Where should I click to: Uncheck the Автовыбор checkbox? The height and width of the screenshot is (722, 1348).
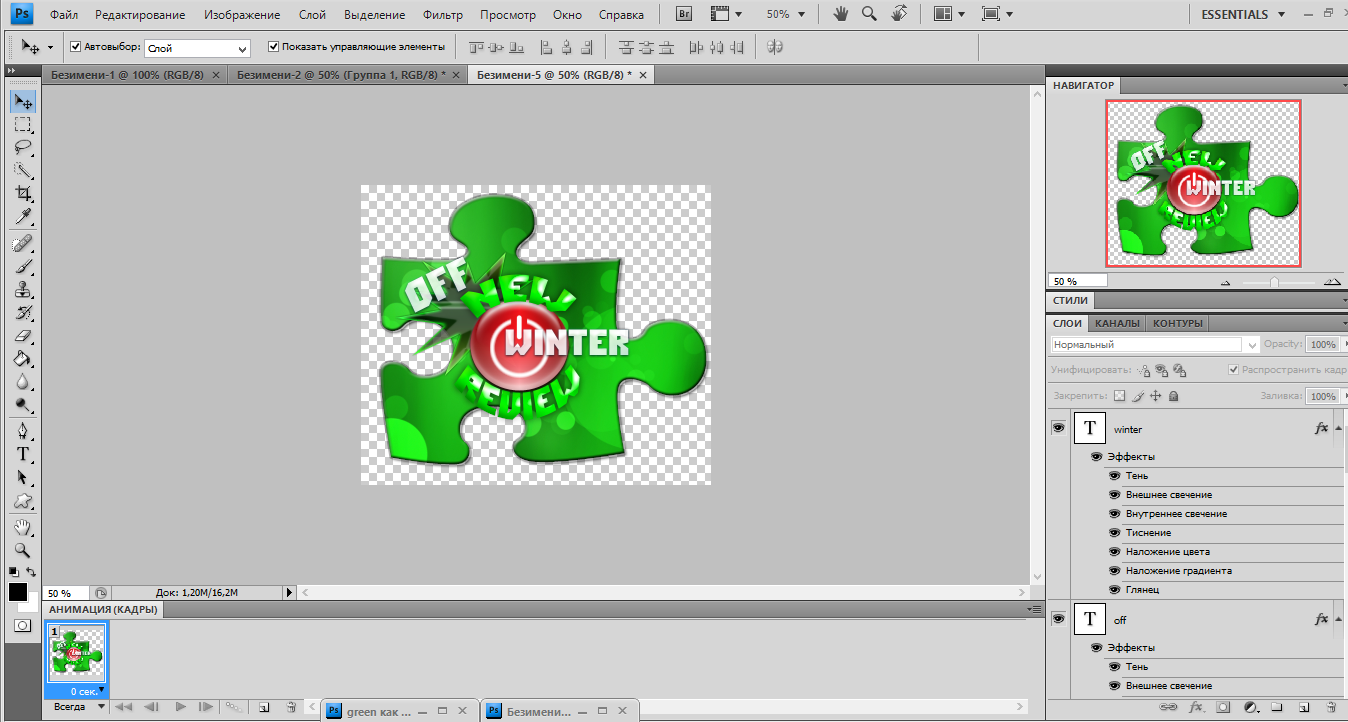76,47
